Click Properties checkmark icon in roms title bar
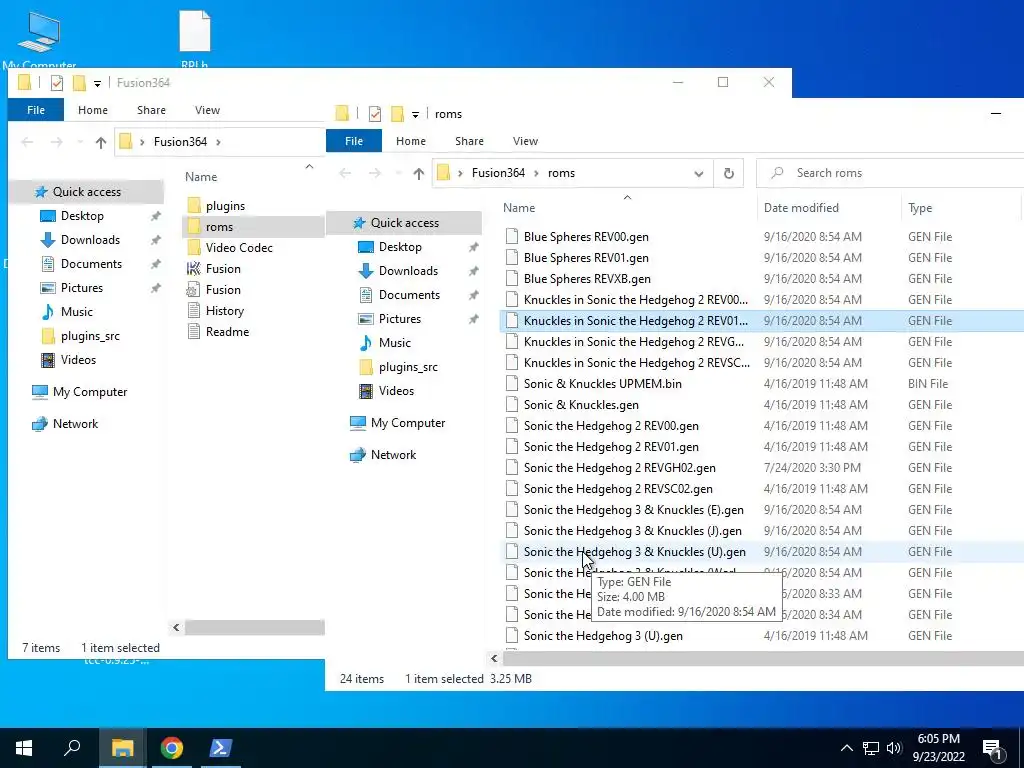Screen dimensions: 1024x768 375,114
